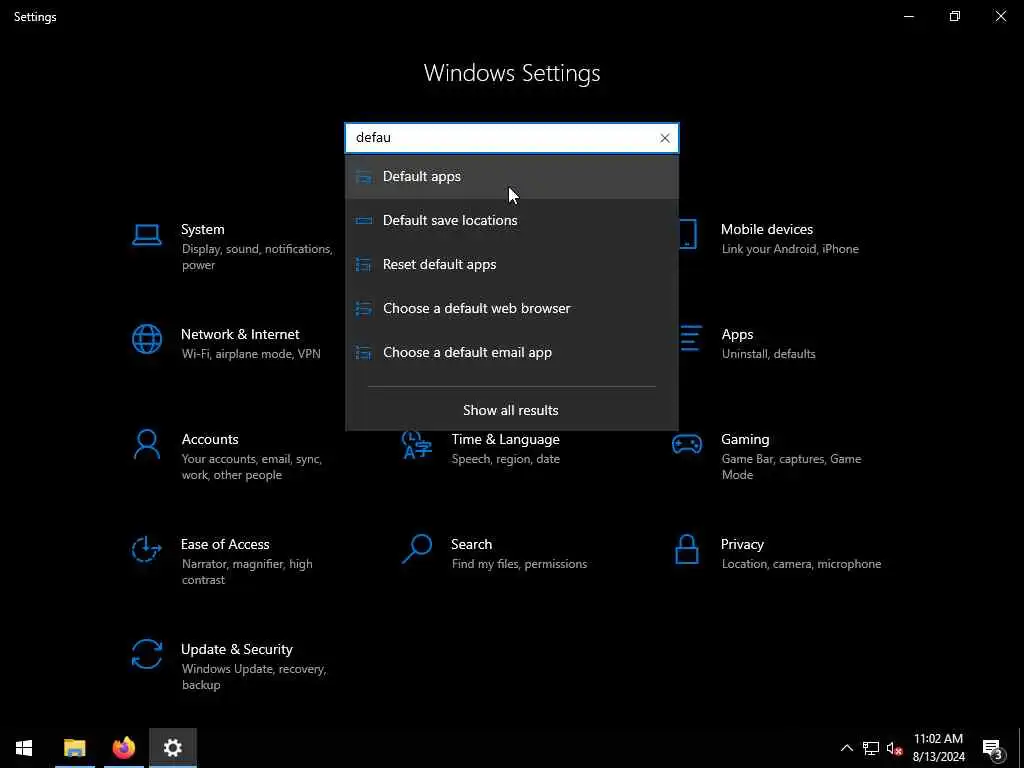Viewport: 1024px width, 768px height.
Task: Open the Ease of Access icon
Action: (146, 549)
